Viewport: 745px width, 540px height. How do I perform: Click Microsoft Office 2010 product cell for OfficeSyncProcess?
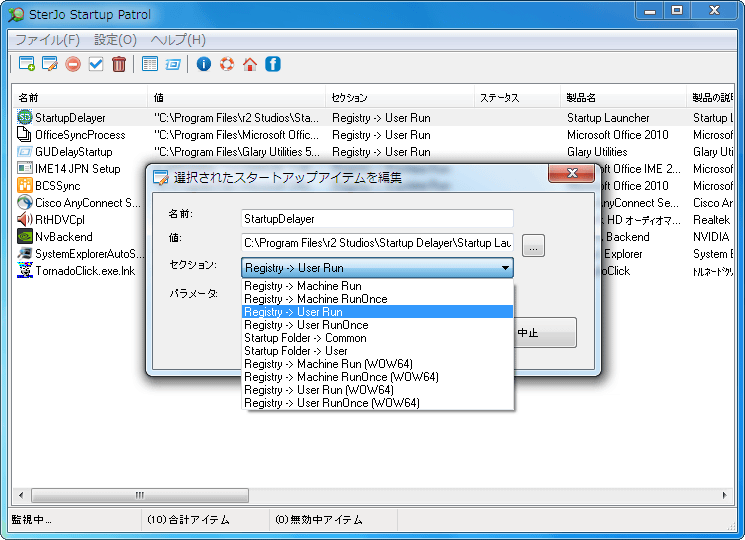[x=618, y=135]
